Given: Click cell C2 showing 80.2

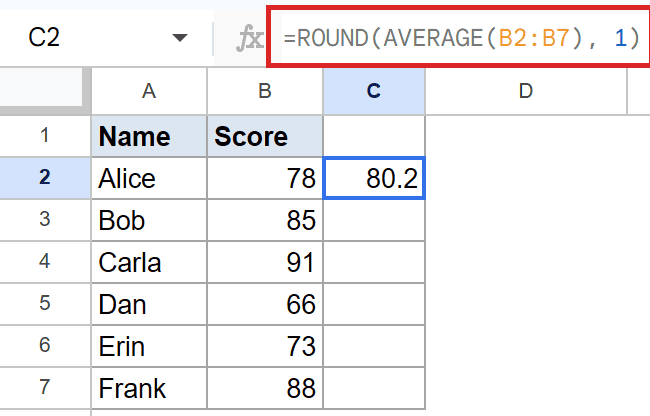Looking at the screenshot, I should tap(374, 178).
